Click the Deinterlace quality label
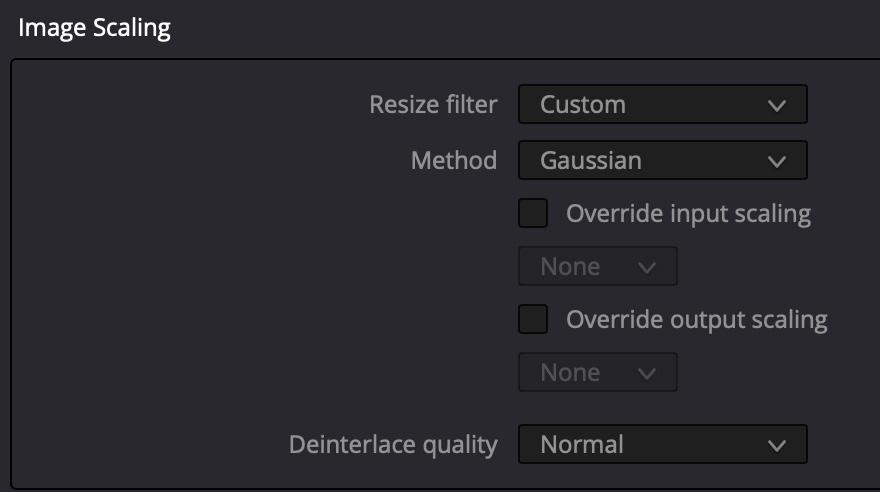The height and width of the screenshot is (492, 880). pyautogui.click(x=393, y=445)
